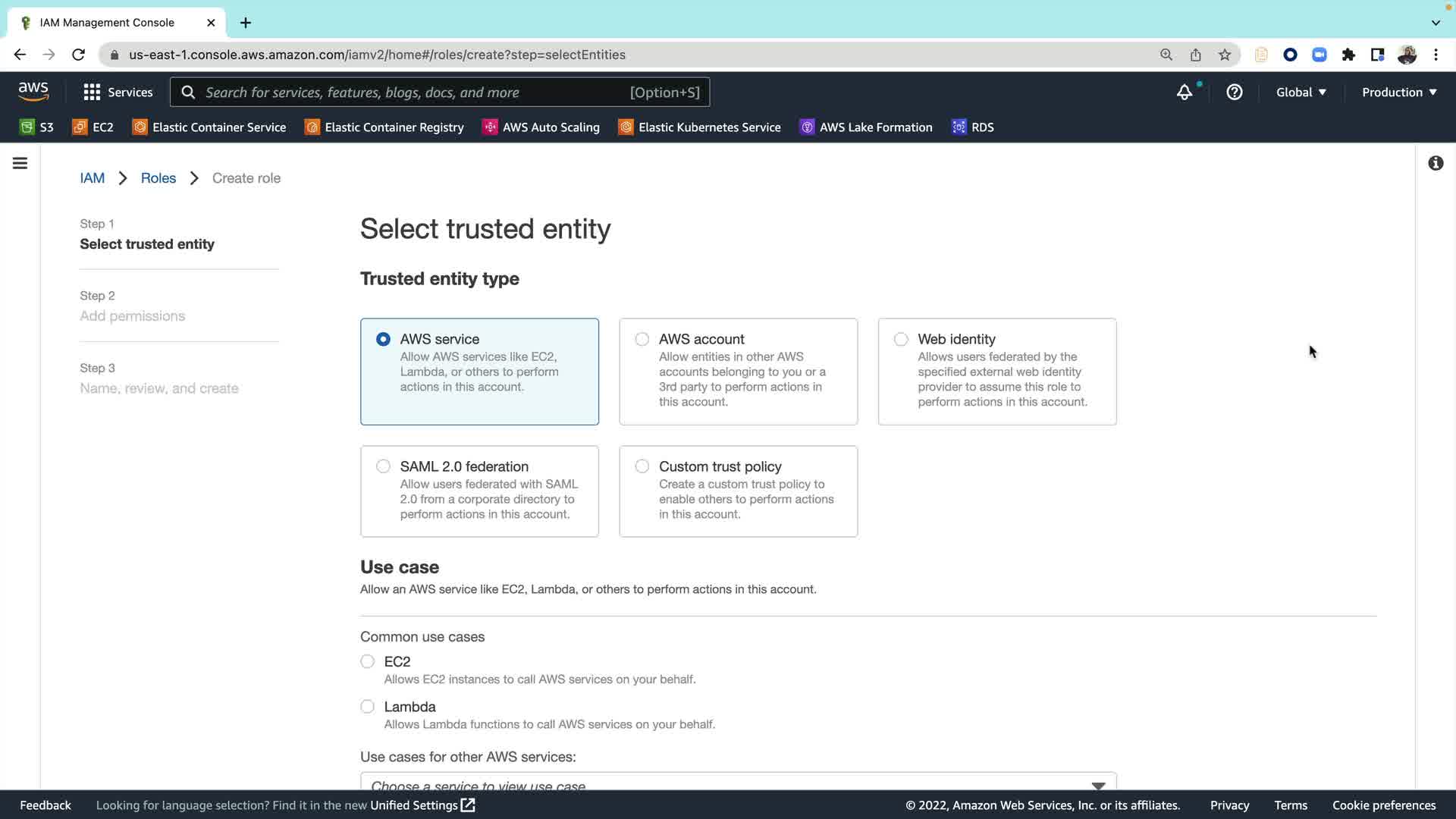Screen dimensions: 1456x819
Task: Expand the Global region dropdown
Action: pos(1301,92)
